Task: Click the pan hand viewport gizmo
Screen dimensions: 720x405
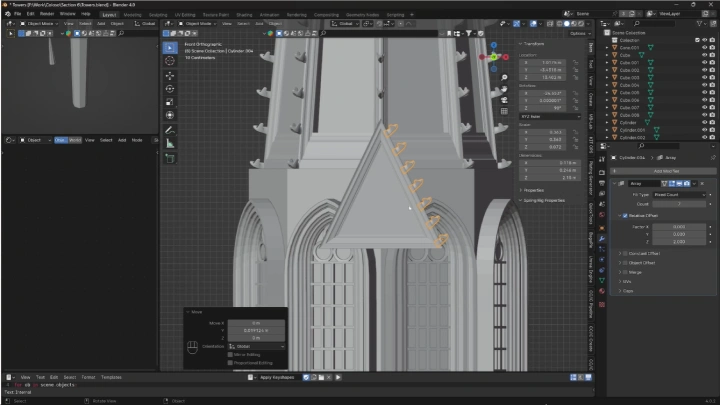Action: pyautogui.click(x=504, y=89)
